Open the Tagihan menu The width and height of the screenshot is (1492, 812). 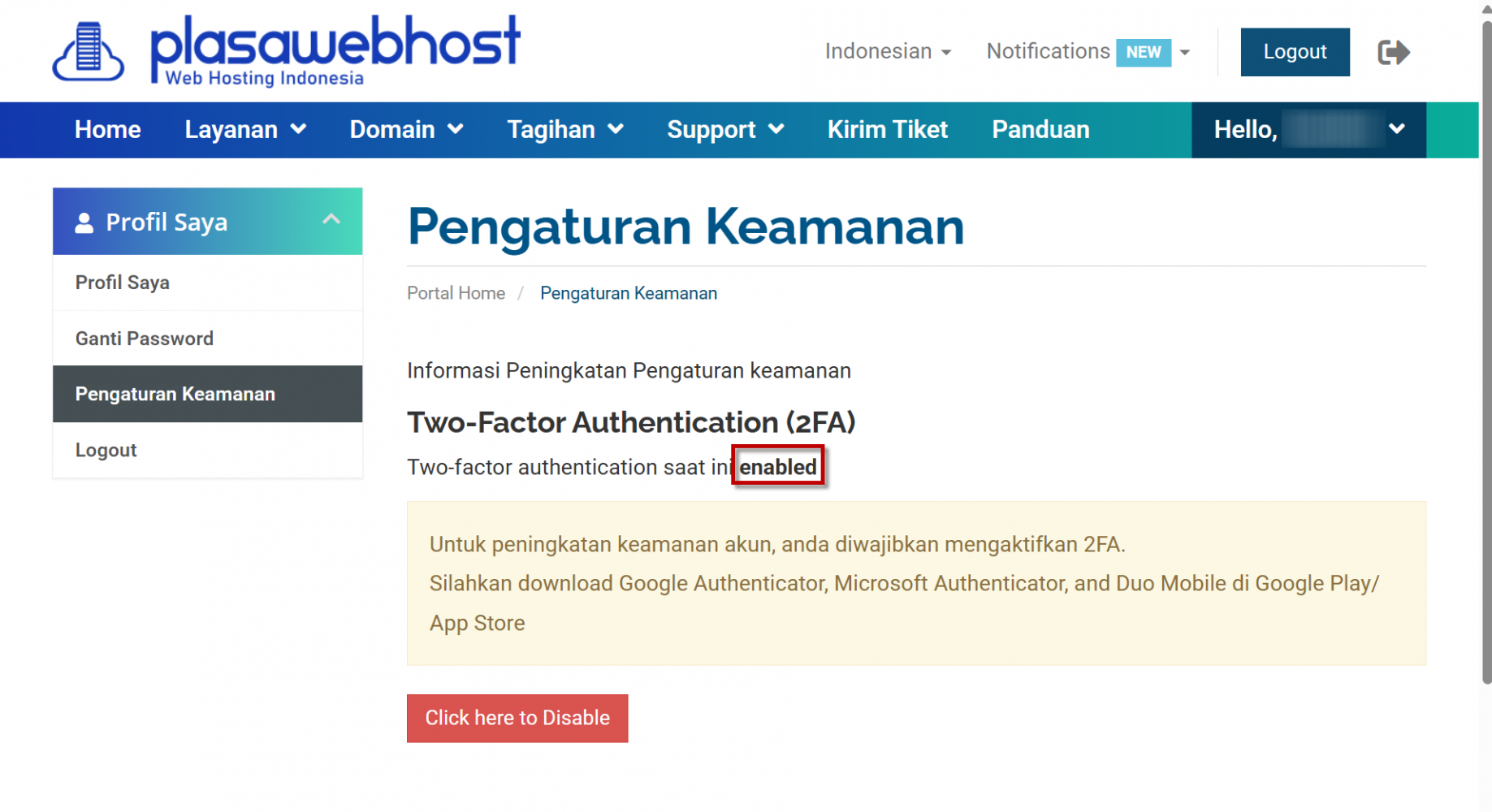click(565, 130)
